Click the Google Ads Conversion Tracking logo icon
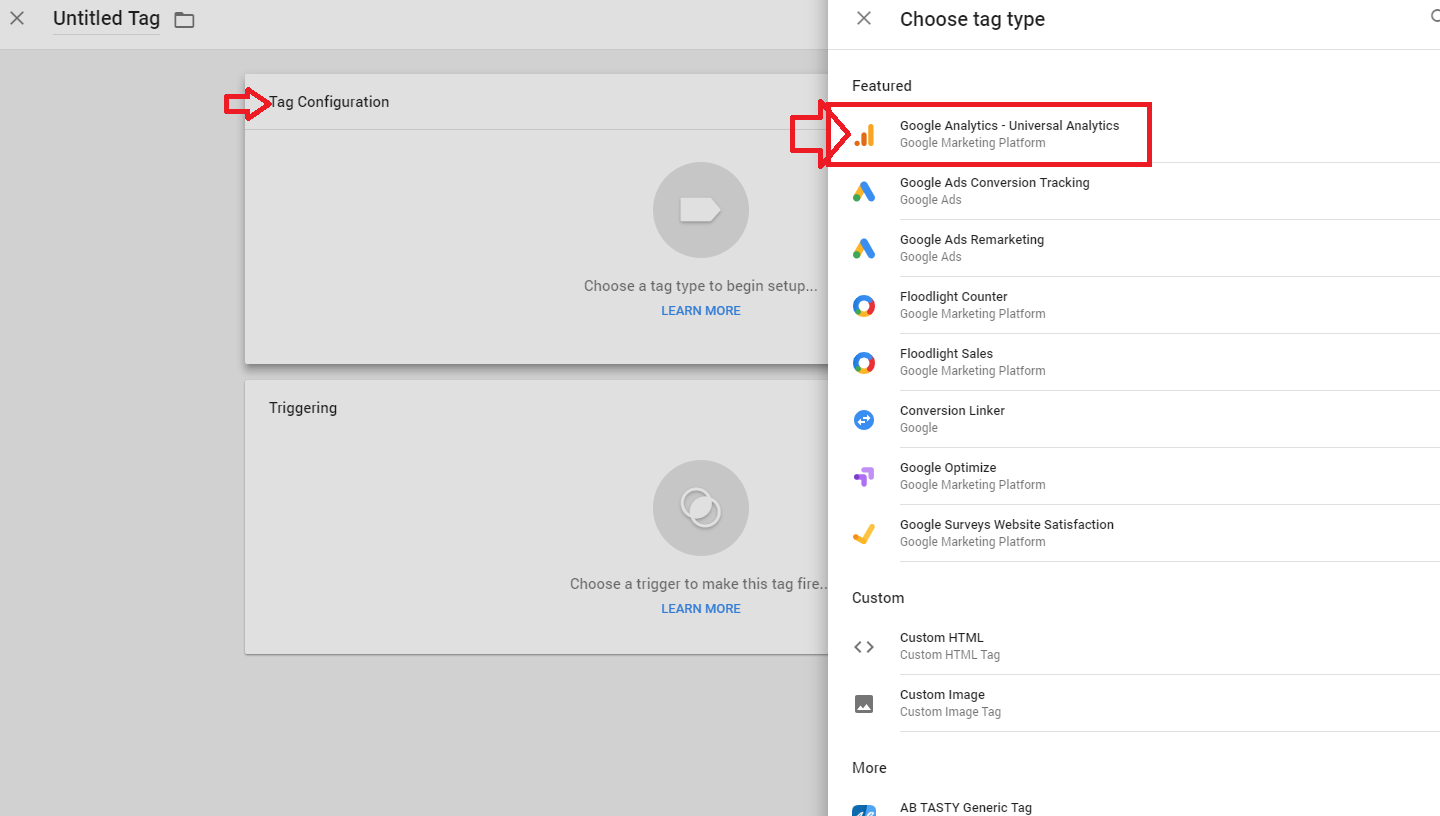Viewport: 1440px width, 816px height. click(x=864, y=191)
